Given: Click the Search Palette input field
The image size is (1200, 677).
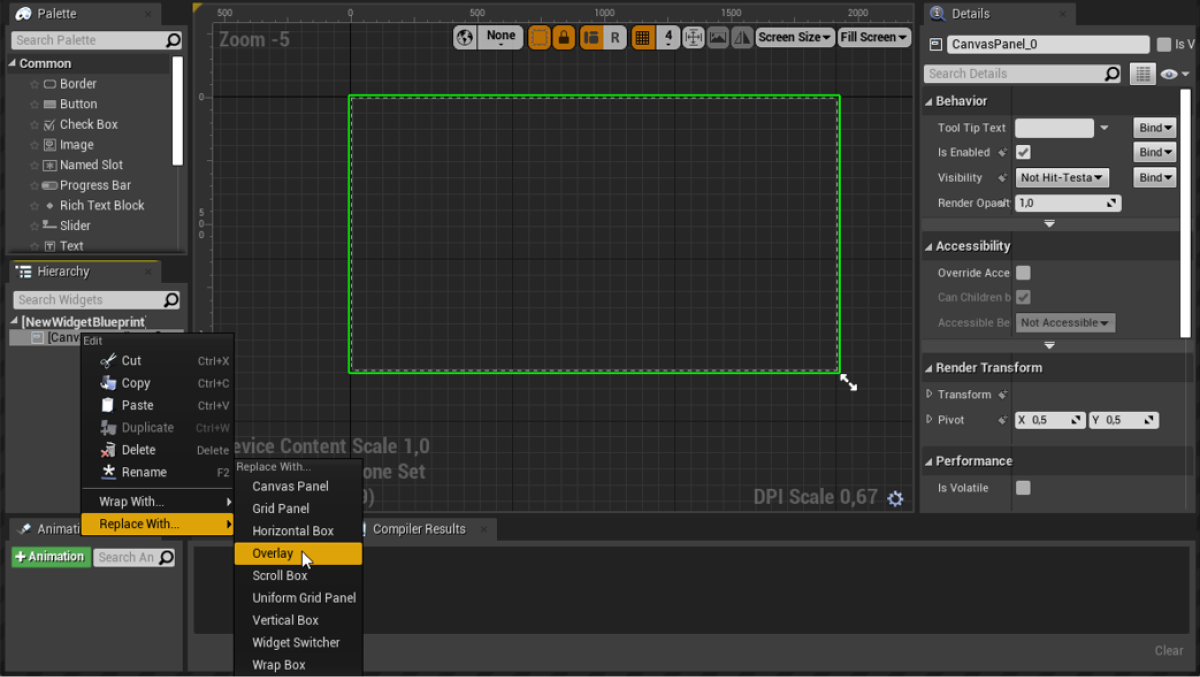Looking at the screenshot, I should point(90,40).
